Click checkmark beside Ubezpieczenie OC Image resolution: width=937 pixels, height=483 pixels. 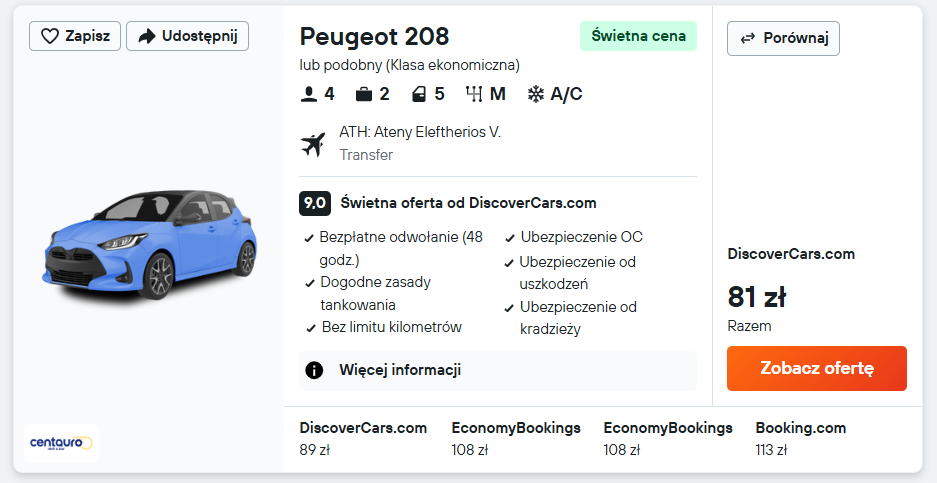510,239
